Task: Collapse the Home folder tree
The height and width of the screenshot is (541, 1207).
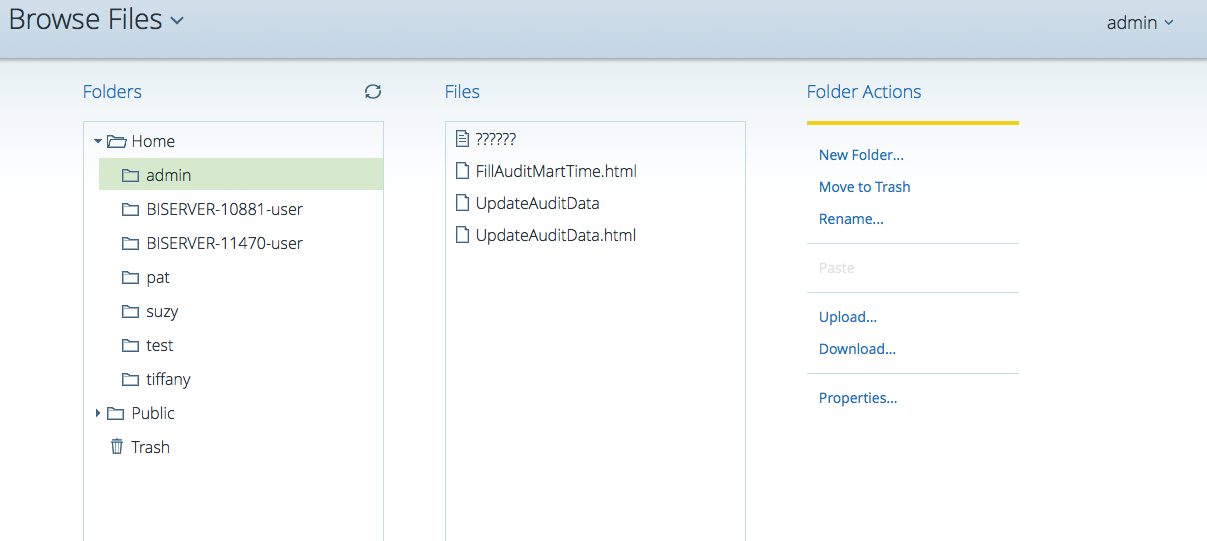Action: click(x=98, y=141)
